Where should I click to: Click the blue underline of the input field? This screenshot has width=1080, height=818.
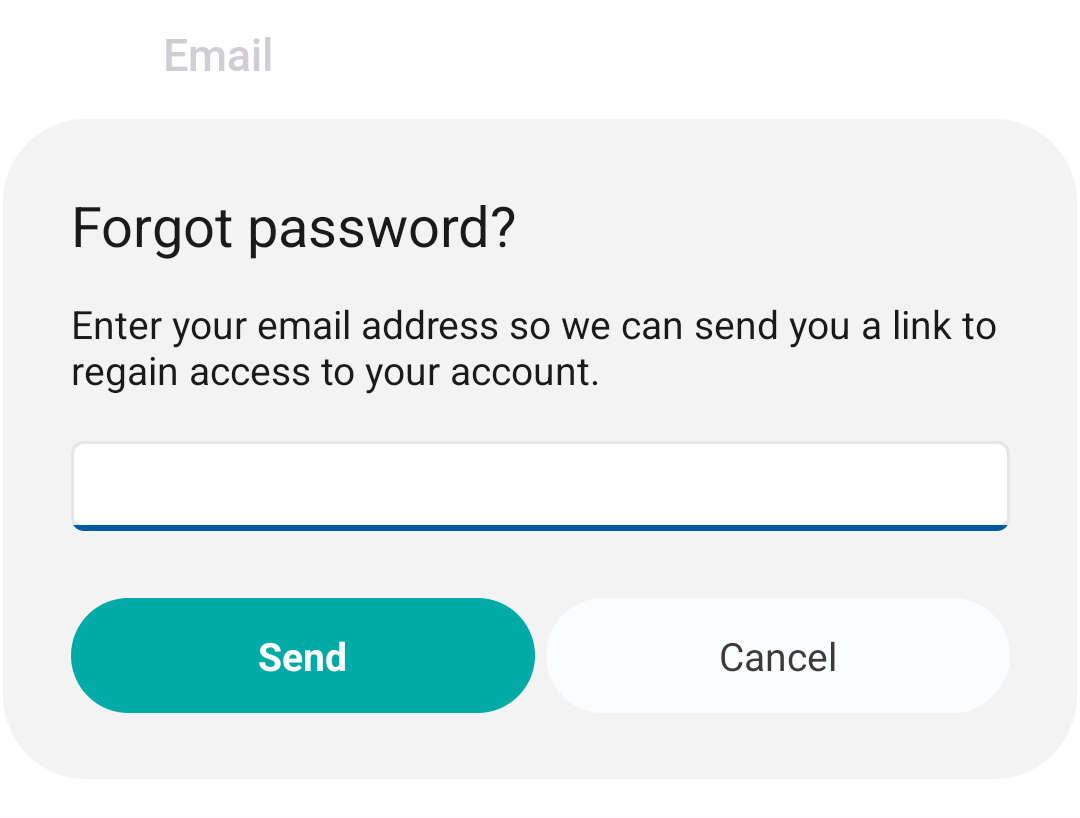coord(541,528)
